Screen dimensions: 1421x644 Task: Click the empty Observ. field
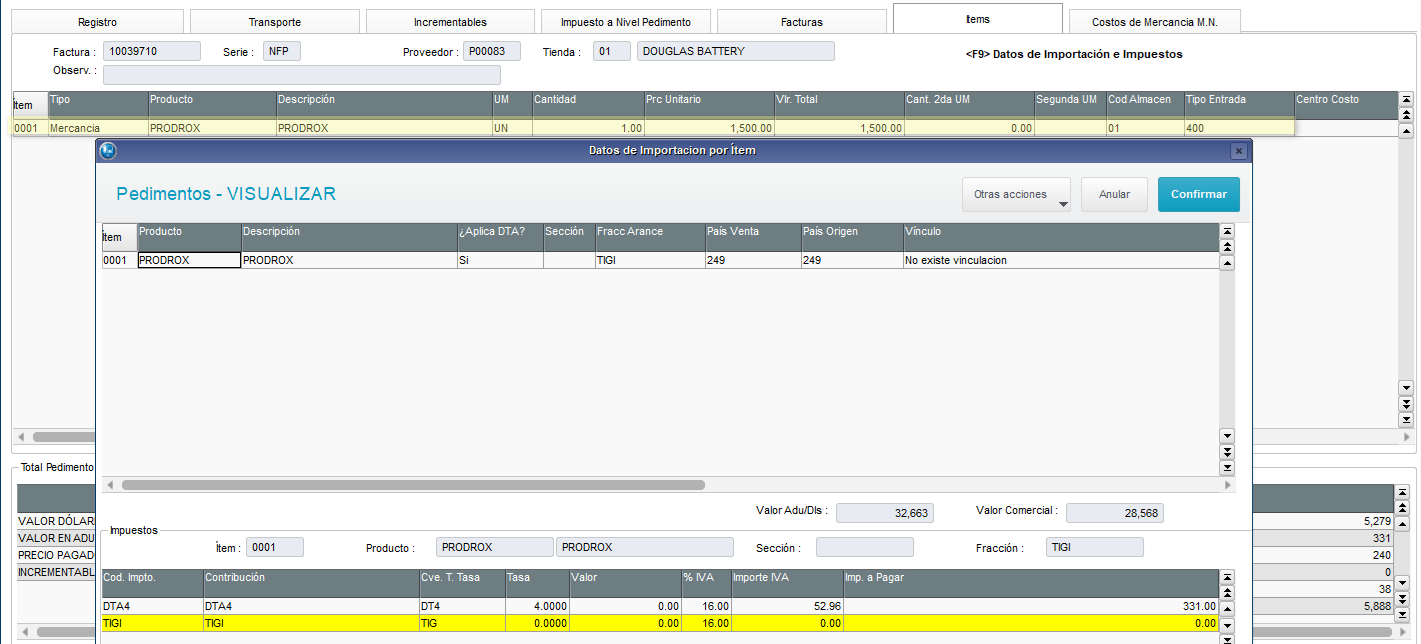coord(302,75)
